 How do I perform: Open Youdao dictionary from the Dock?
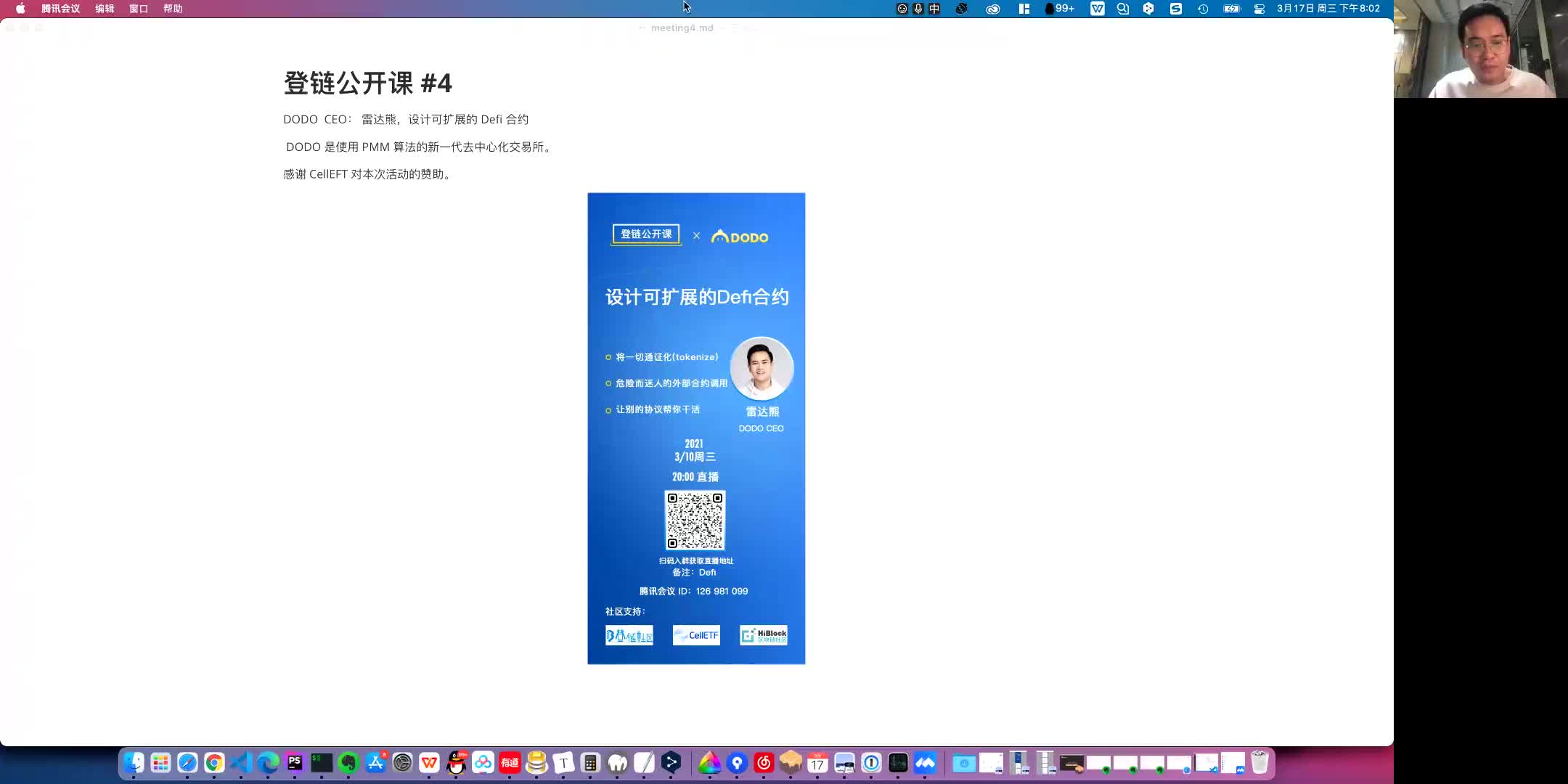510,763
